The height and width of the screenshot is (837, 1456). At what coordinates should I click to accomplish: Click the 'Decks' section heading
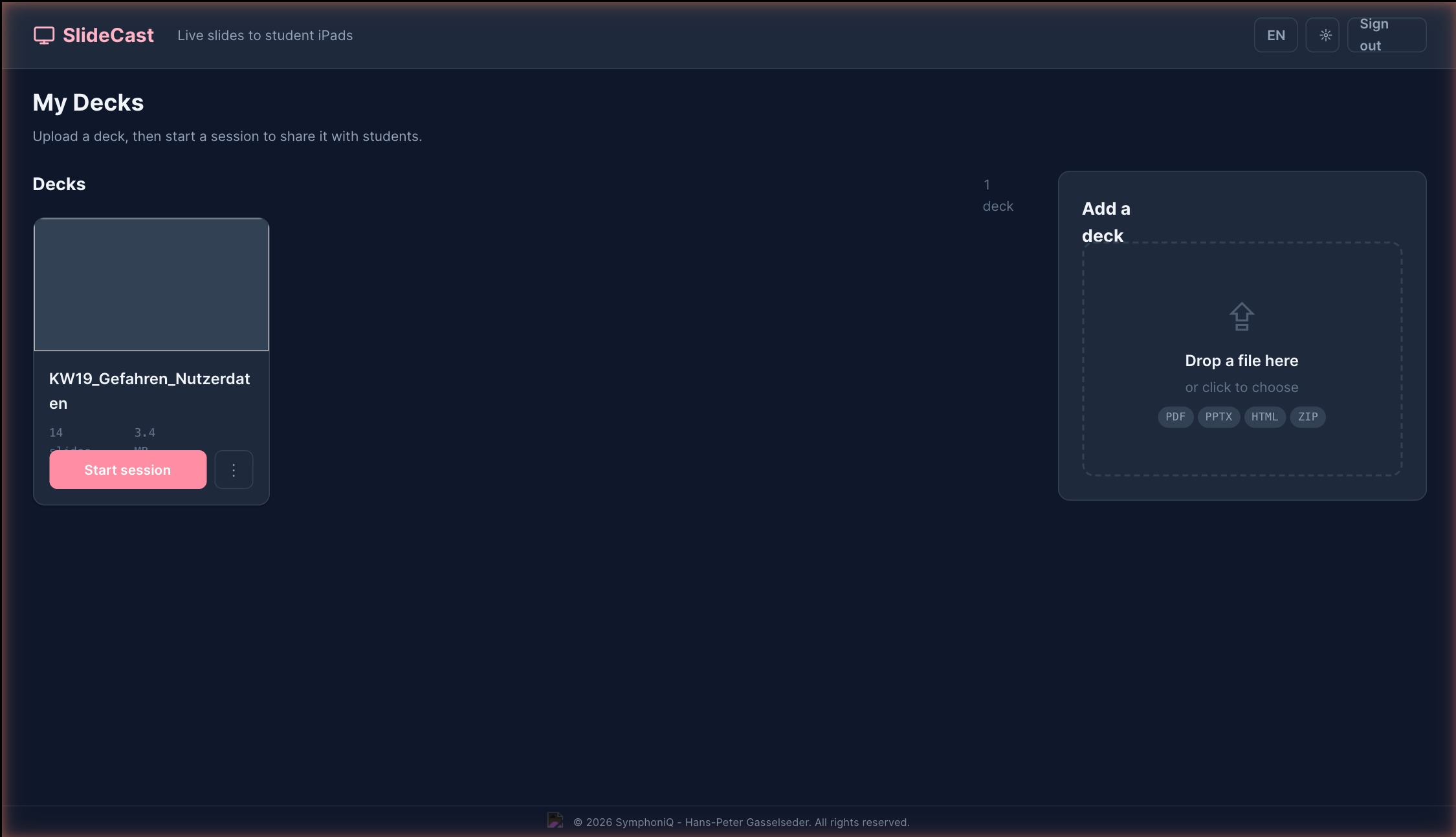coord(59,184)
